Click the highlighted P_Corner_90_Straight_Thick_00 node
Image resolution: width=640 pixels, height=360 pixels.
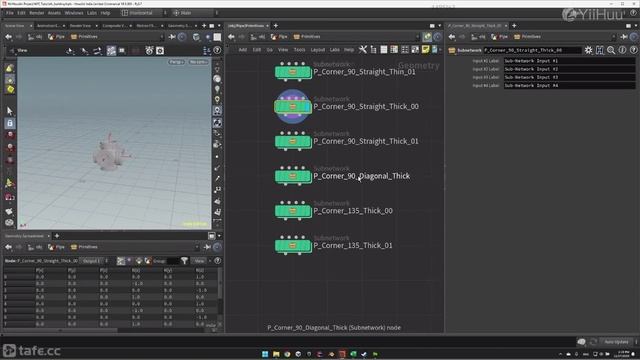[293, 107]
